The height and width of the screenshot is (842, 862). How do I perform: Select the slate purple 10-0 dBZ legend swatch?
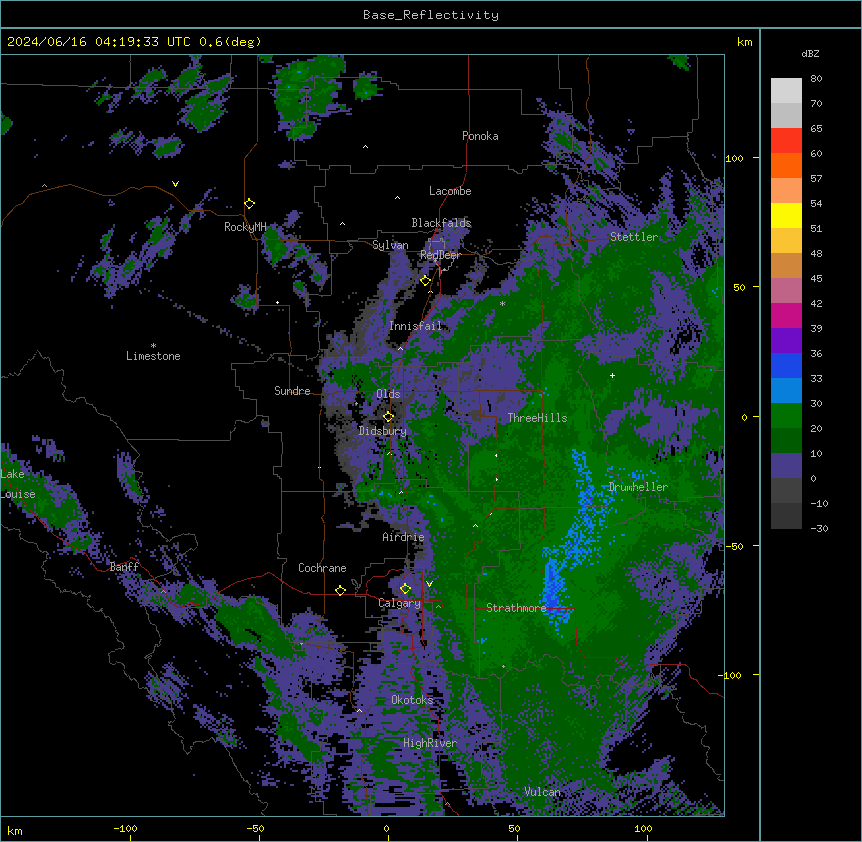point(786,466)
